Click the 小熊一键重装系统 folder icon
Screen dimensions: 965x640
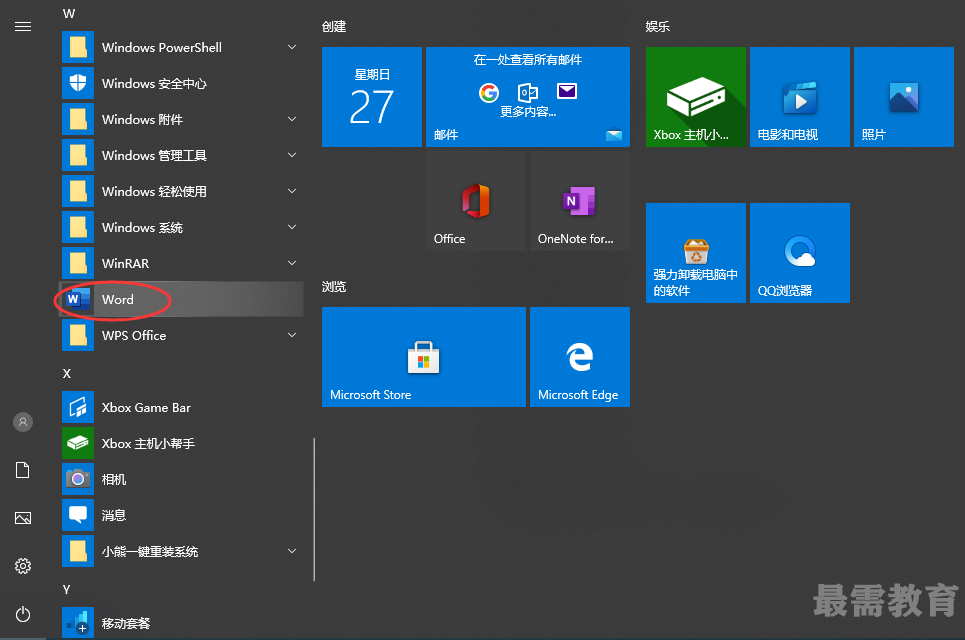[78, 551]
